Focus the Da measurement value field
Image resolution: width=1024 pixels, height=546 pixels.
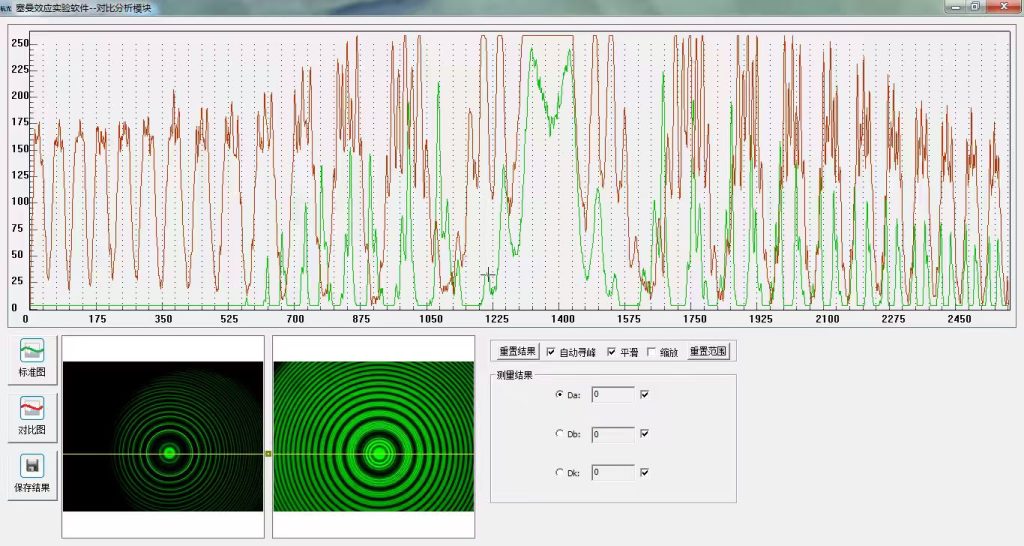pyautogui.click(x=613, y=394)
